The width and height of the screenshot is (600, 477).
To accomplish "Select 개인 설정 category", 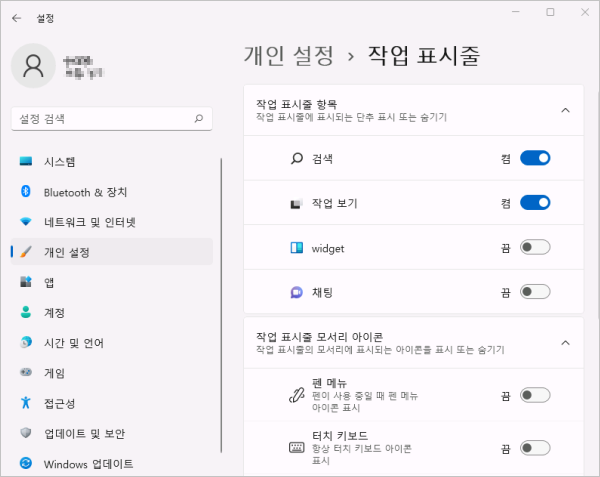I will [x=112, y=252].
